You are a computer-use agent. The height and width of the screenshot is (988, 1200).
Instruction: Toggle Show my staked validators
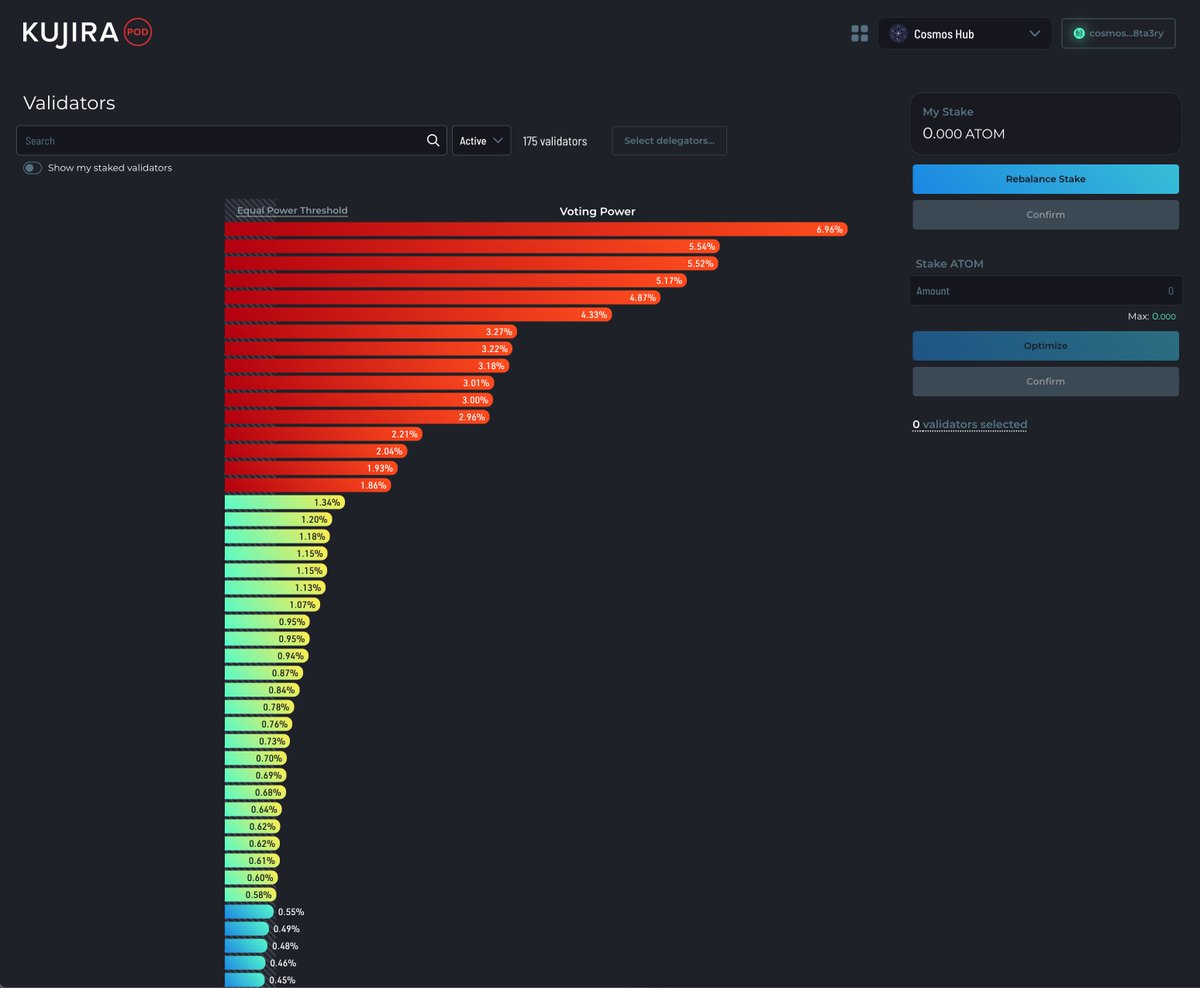[x=31, y=168]
